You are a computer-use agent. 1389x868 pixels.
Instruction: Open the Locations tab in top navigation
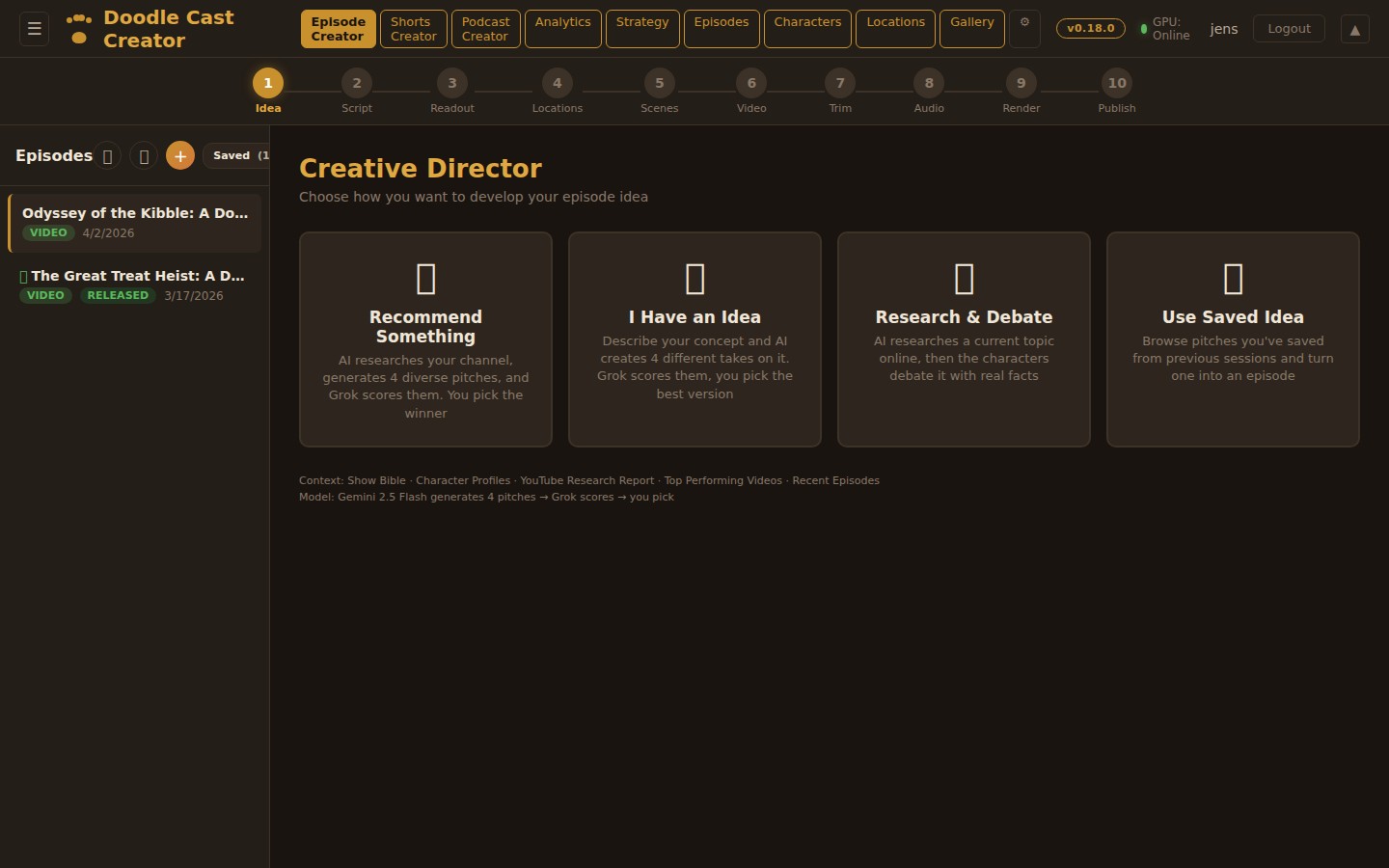tap(895, 29)
